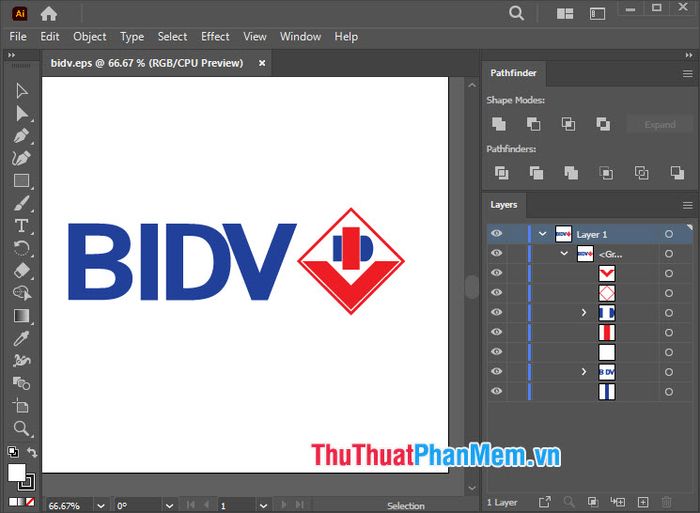Hide the blue bars bottom sublayer

(496, 391)
